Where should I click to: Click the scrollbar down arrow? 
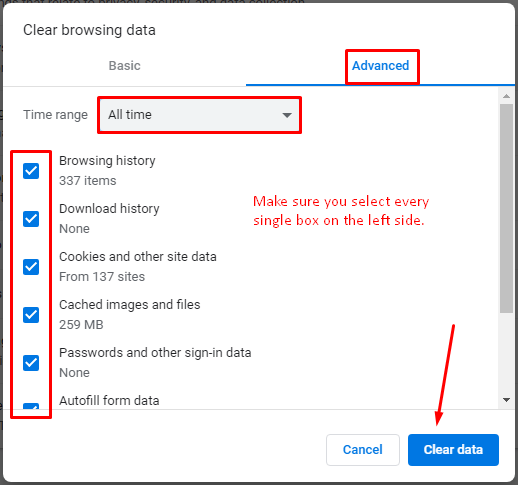[x=506, y=400]
